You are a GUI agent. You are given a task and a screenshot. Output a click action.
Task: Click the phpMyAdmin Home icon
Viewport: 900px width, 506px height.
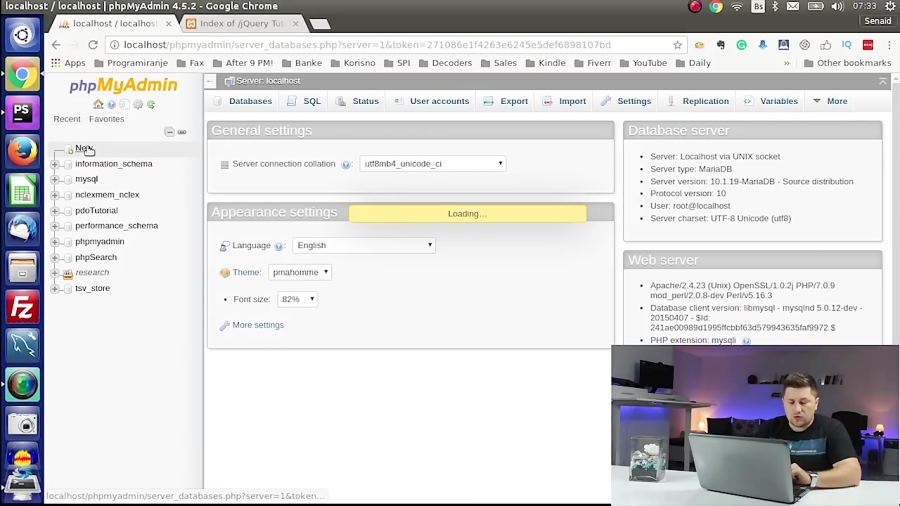coord(98,104)
